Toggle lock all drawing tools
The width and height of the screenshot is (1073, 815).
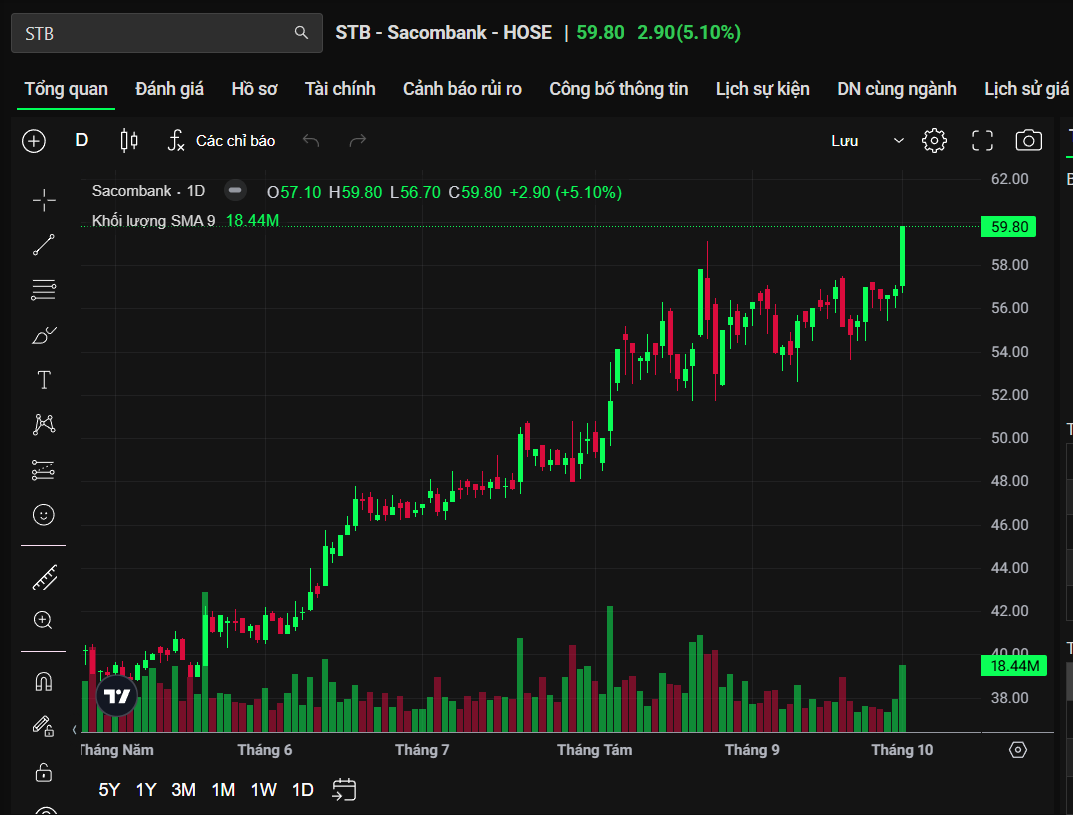(x=44, y=771)
